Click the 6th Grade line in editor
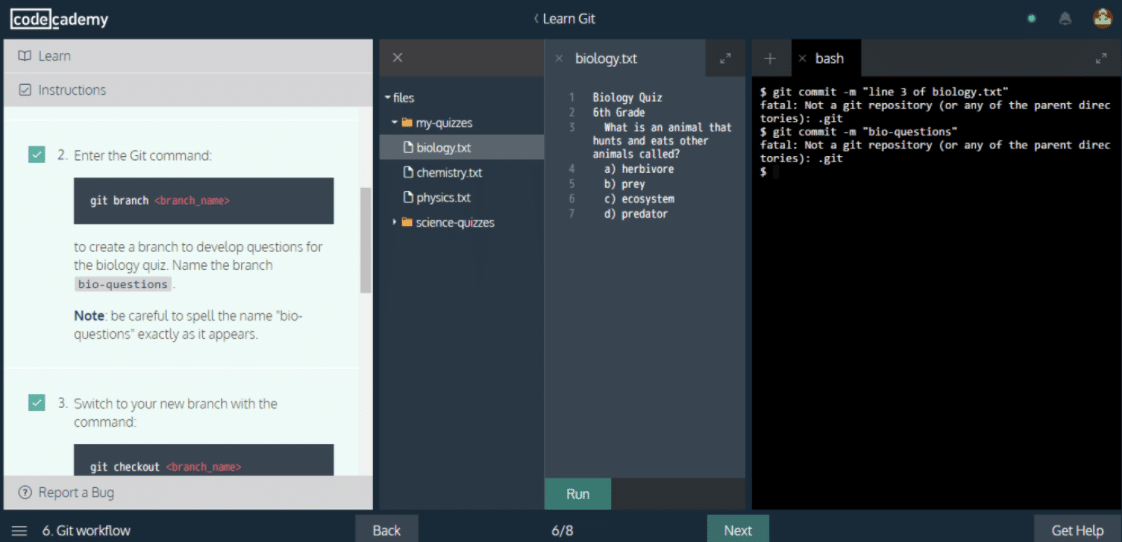The width and height of the screenshot is (1122, 542). [x=619, y=112]
